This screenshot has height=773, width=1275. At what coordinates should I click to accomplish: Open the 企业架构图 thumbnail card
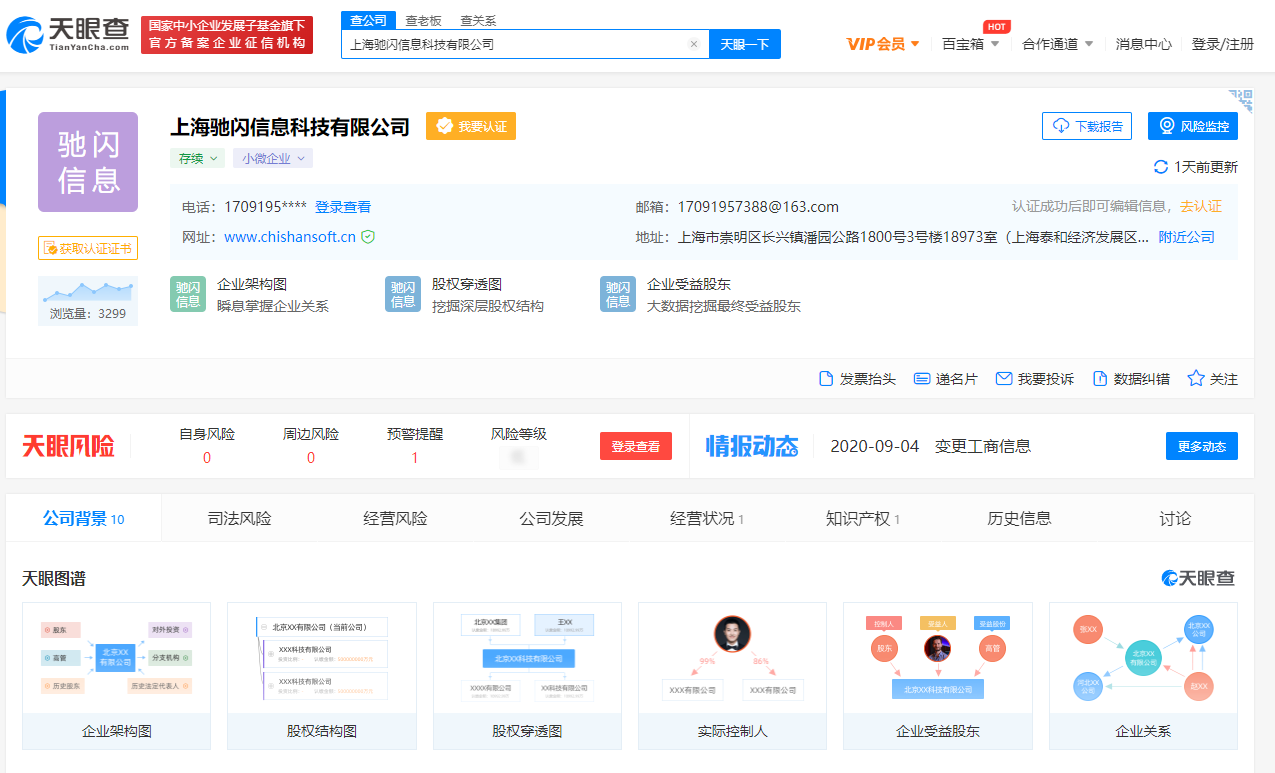point(117,676)
